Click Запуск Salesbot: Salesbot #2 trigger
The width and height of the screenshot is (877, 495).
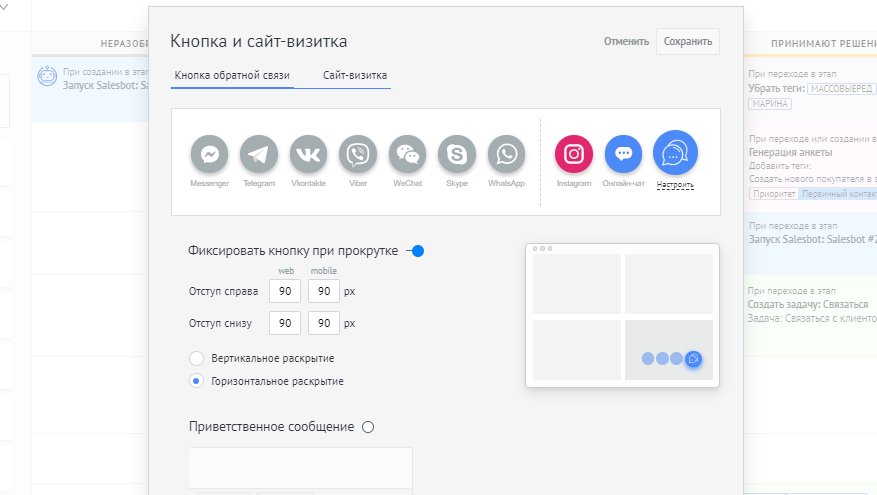[813, 239]
